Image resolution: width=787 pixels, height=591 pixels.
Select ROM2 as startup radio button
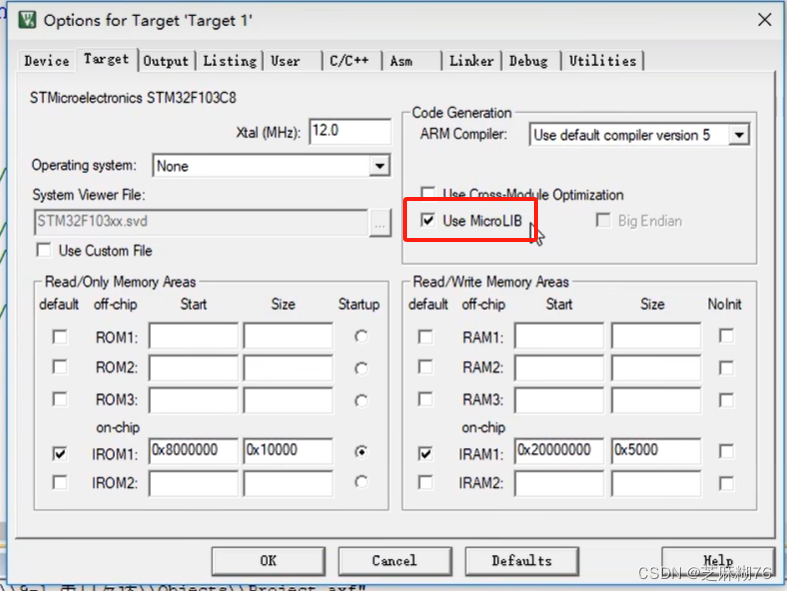pyautogui.click(x=361, y=369)
